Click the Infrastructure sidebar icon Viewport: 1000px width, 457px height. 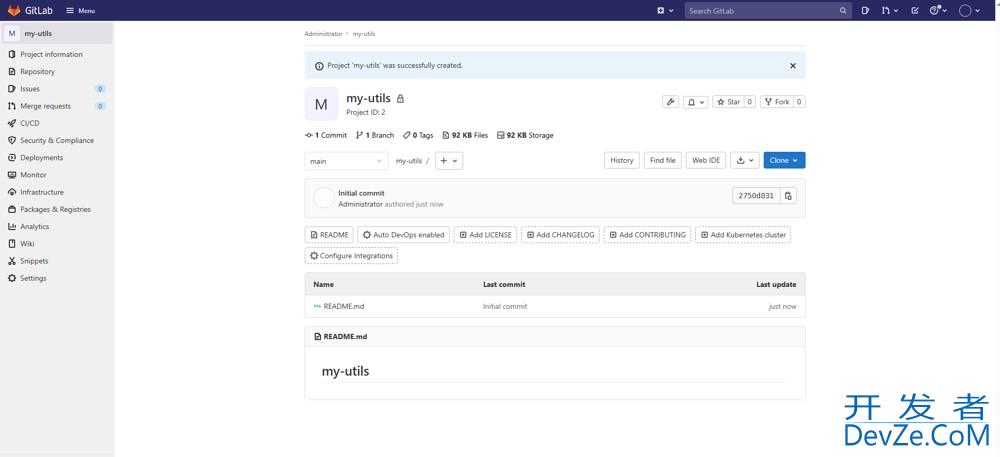12,192
